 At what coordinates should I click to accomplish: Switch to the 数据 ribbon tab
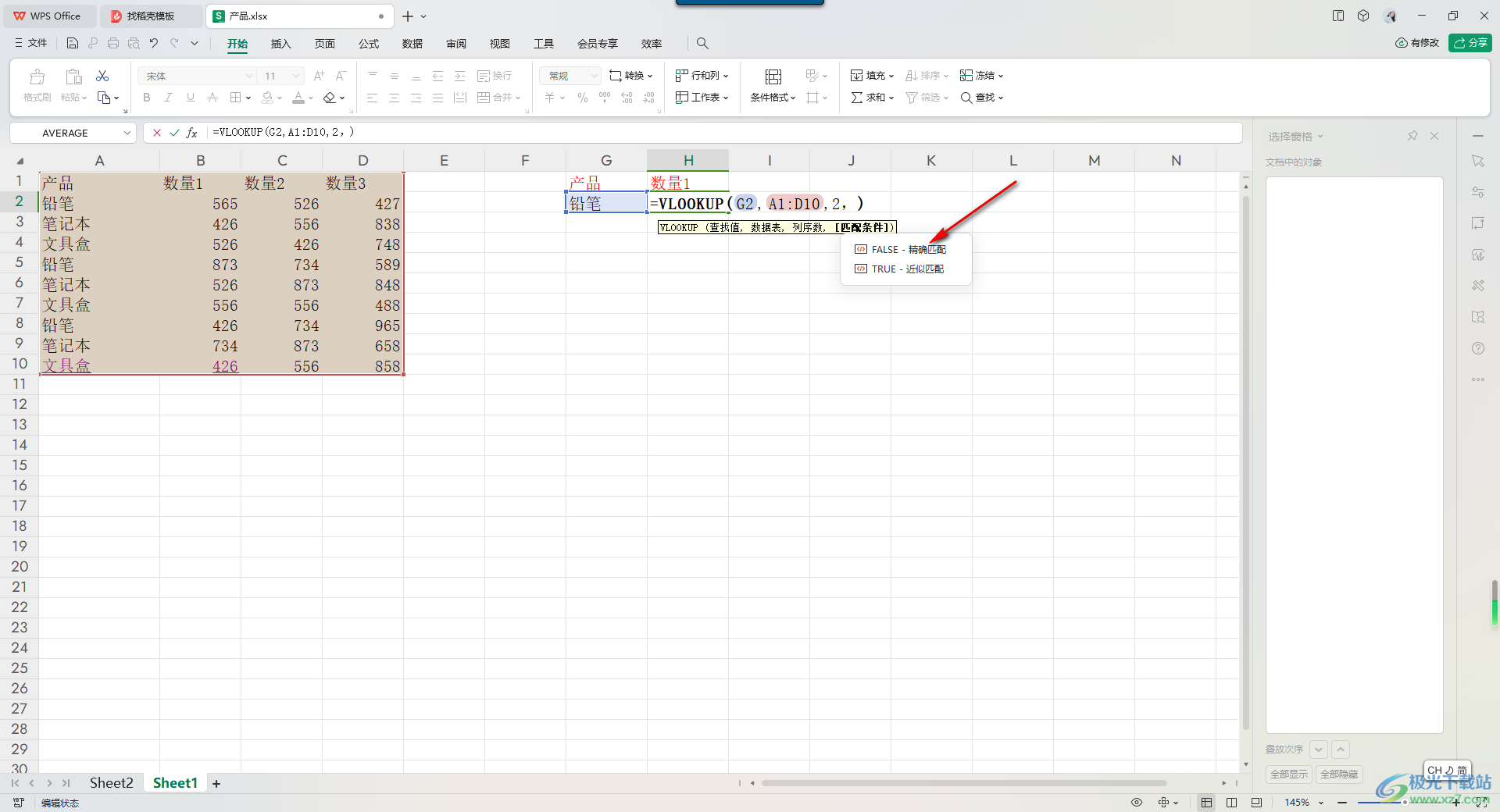tap(412, 44)
